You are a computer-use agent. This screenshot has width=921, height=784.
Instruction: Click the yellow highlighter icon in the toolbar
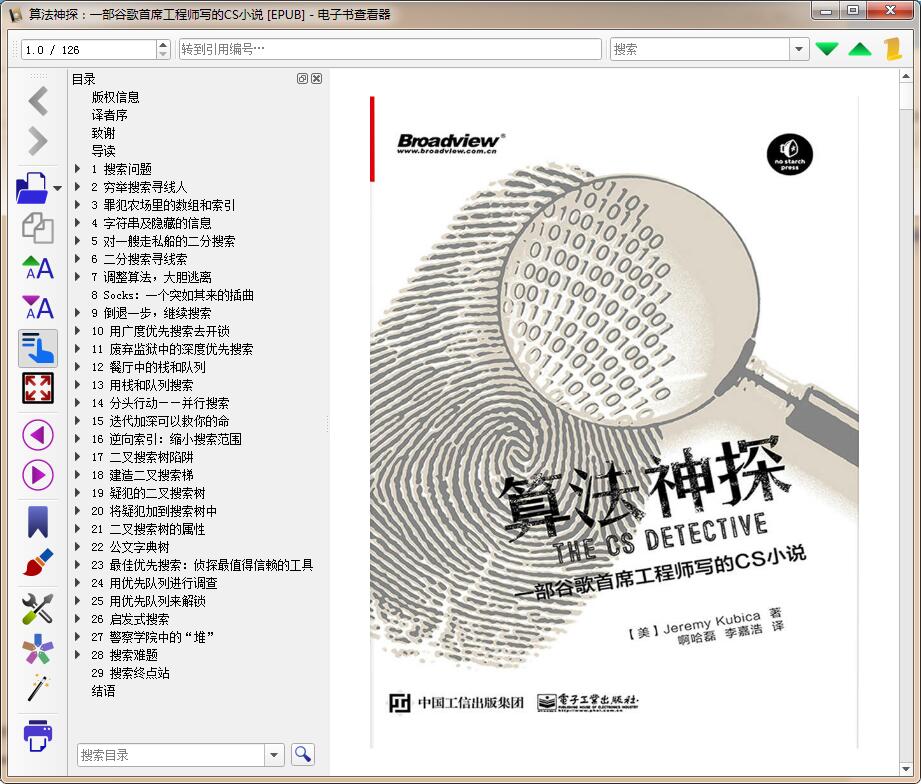893,49
